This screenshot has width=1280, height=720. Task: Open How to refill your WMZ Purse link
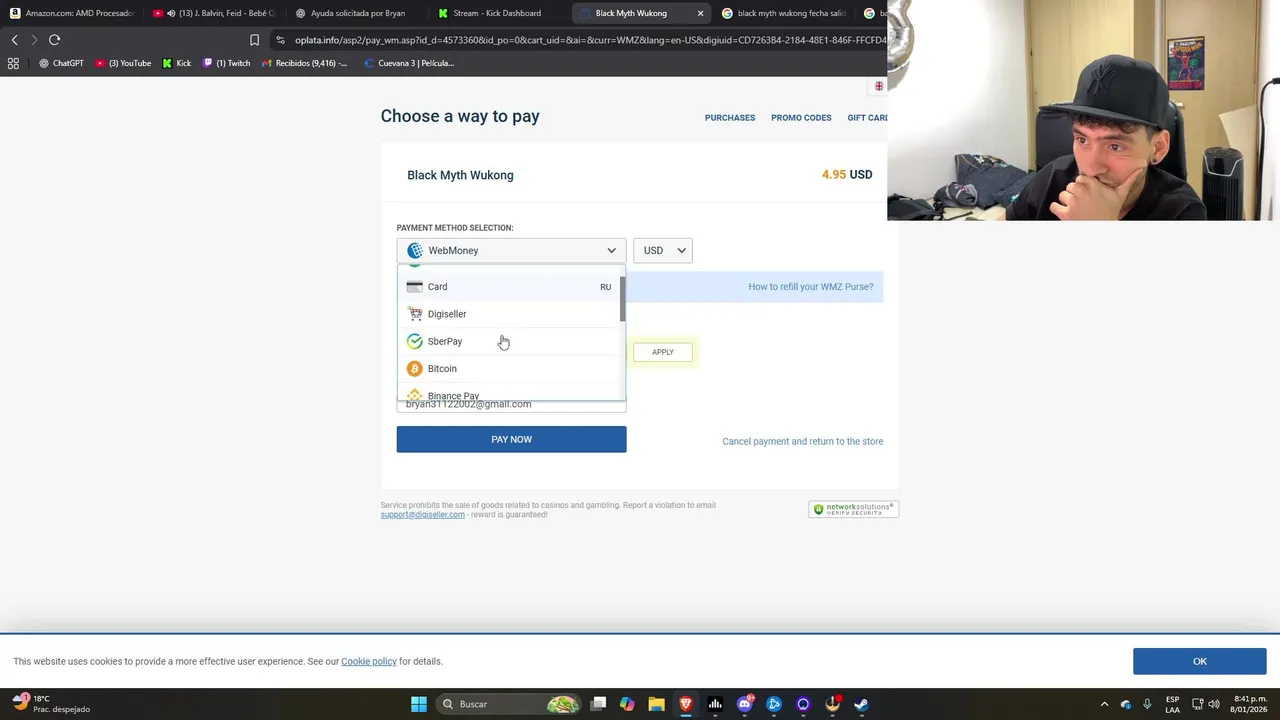pos(811,287)
